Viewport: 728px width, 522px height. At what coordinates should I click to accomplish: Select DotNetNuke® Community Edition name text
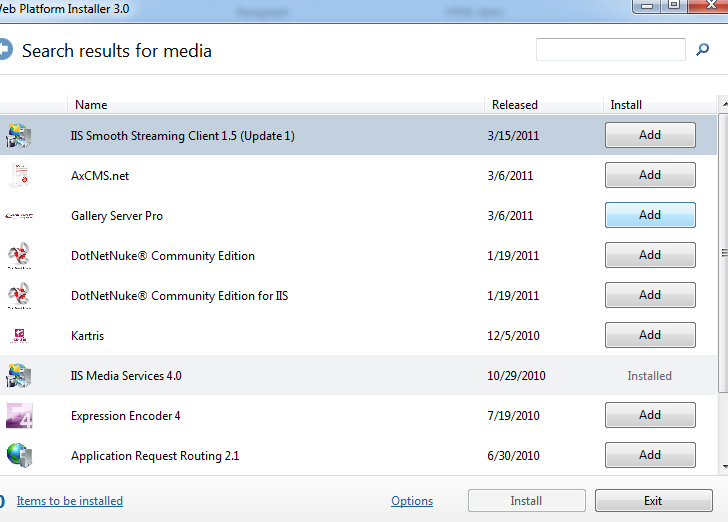pos(162,256)
